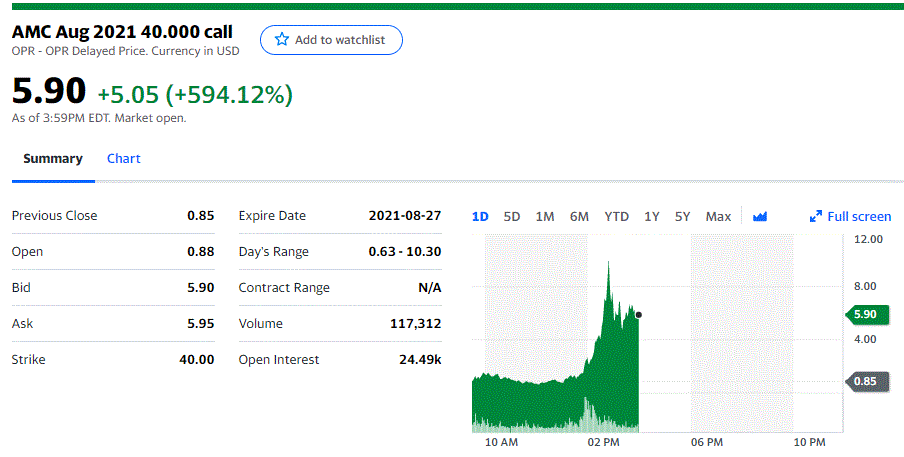The width and height of the screenshot is (904, 457).
Task: Click the 12.00 price axis label
Action: [868, 239]
